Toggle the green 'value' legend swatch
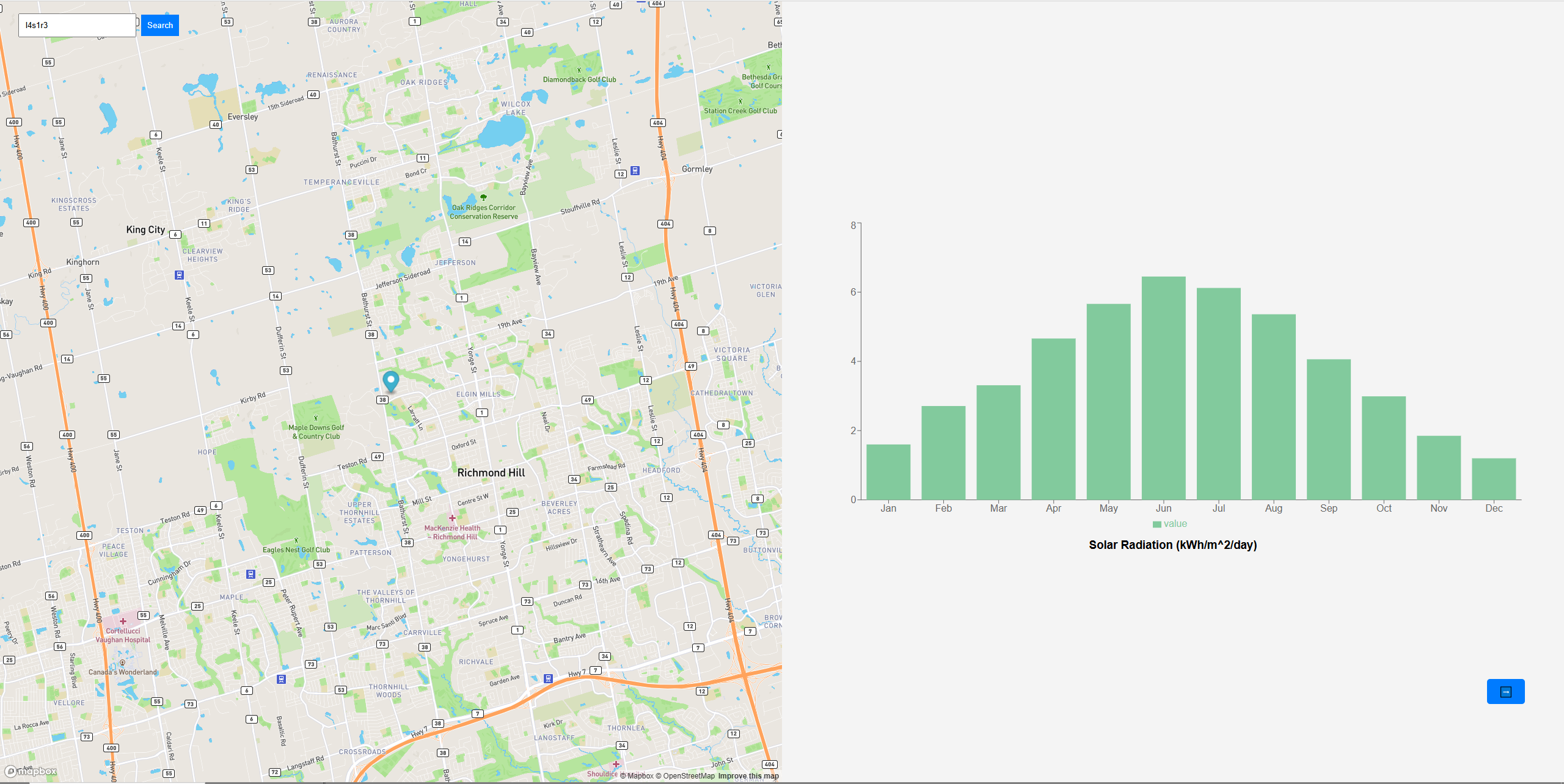The height and width of the screenshot is (784, 1564). (x=1157, y=524)
